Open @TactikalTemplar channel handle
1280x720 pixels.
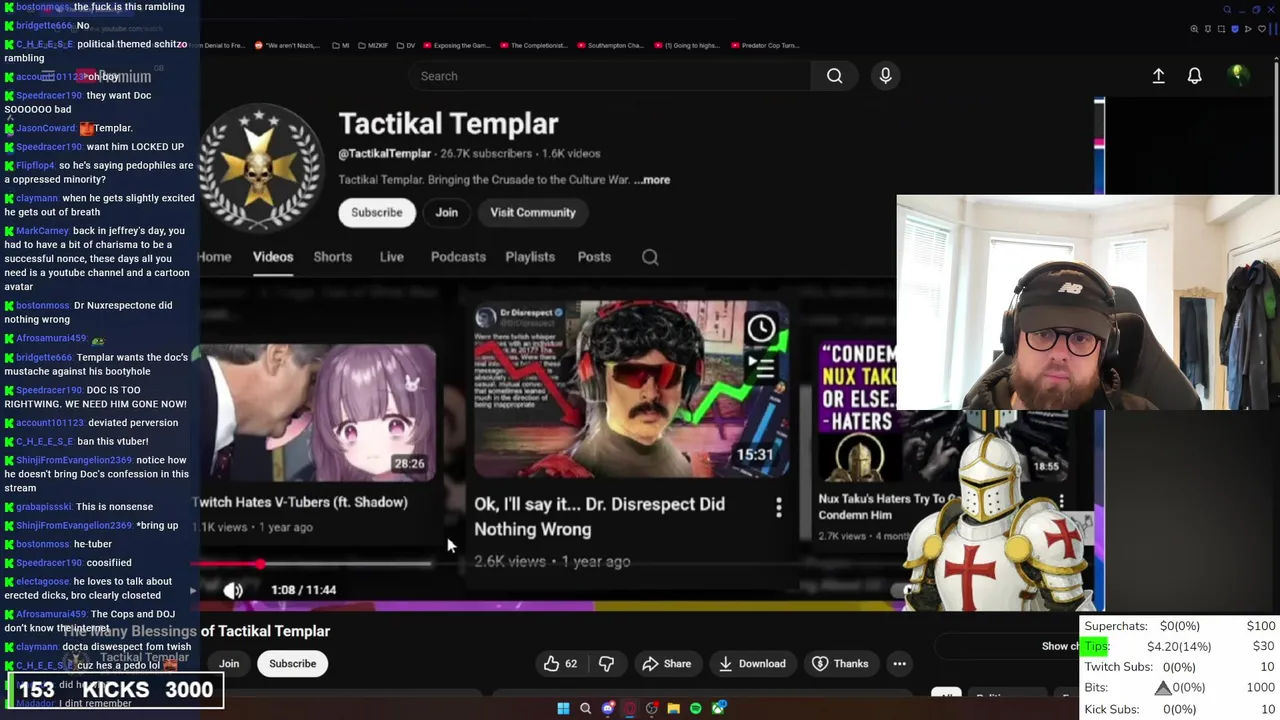tap(384, 154)
